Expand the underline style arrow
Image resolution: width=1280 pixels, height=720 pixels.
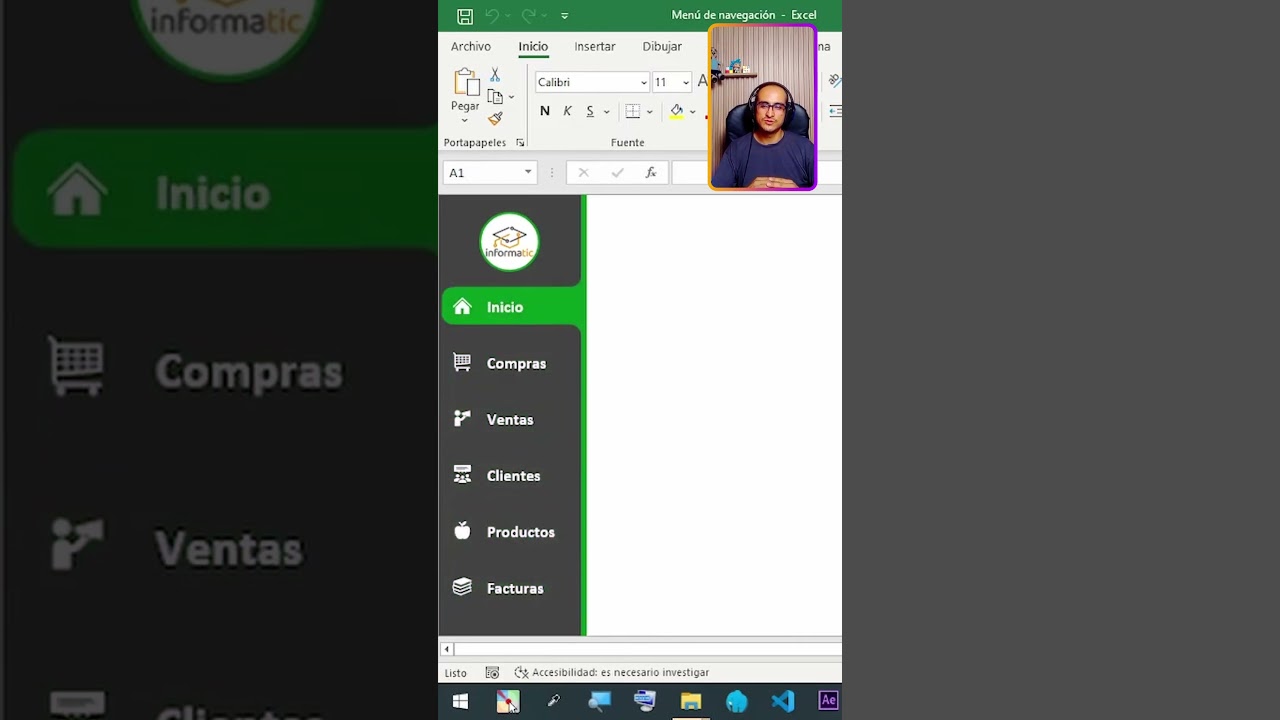coord(606,112)
